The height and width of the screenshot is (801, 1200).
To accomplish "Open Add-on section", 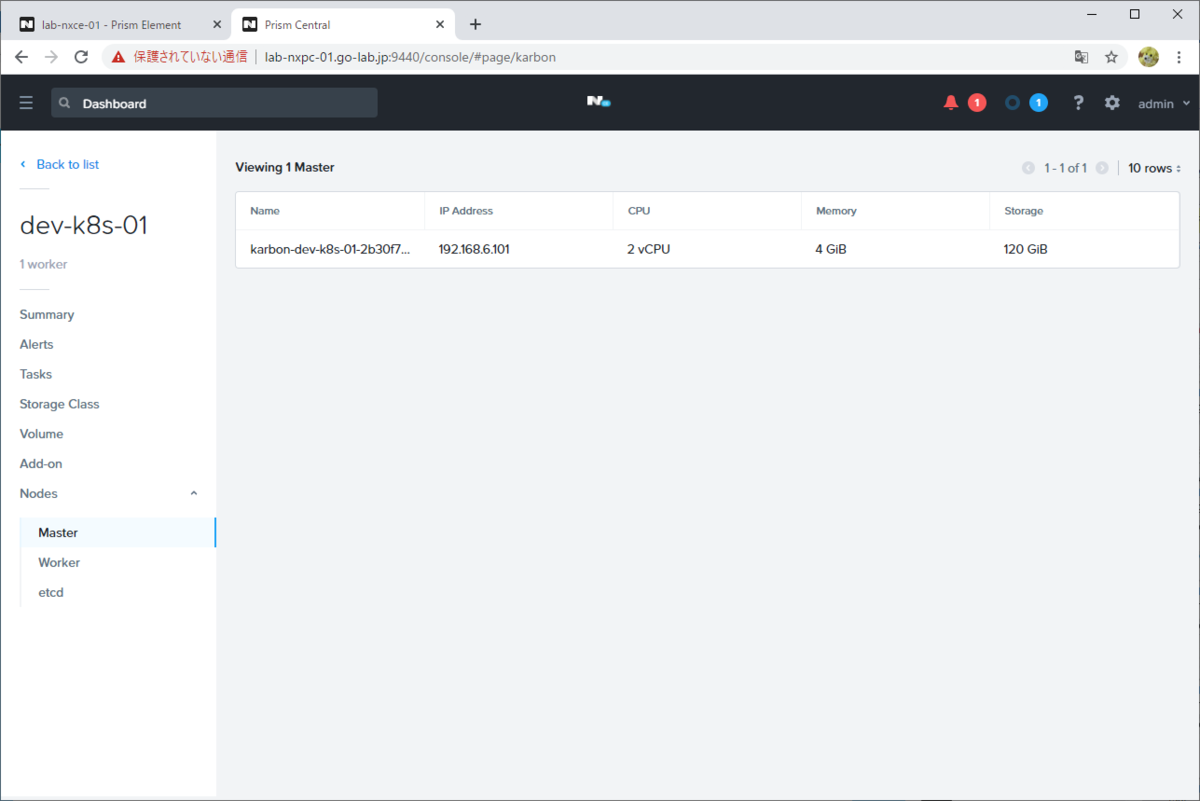I will 41,464.
